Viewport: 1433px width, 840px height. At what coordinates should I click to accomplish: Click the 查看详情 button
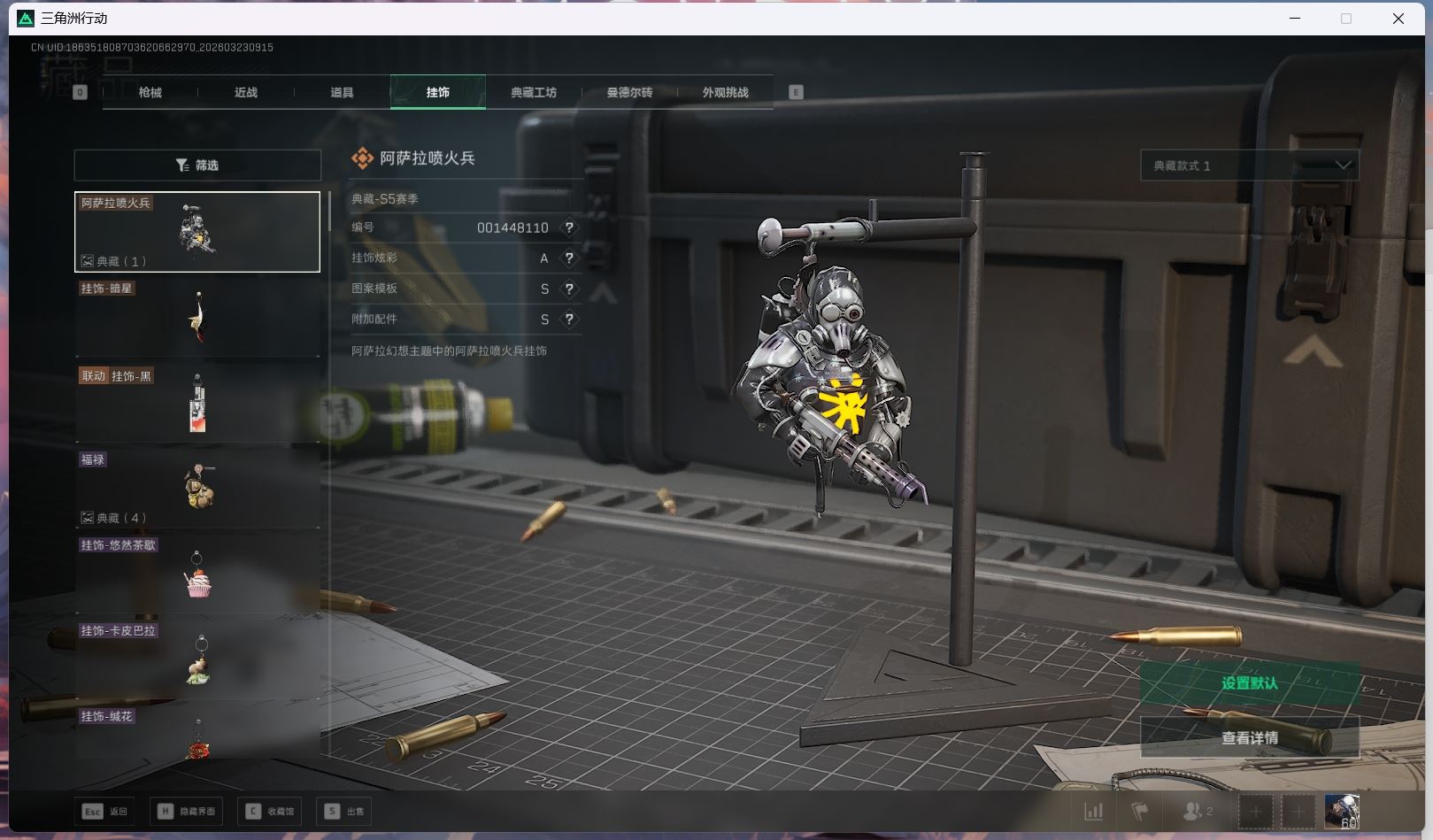[x=1249, y=737]
